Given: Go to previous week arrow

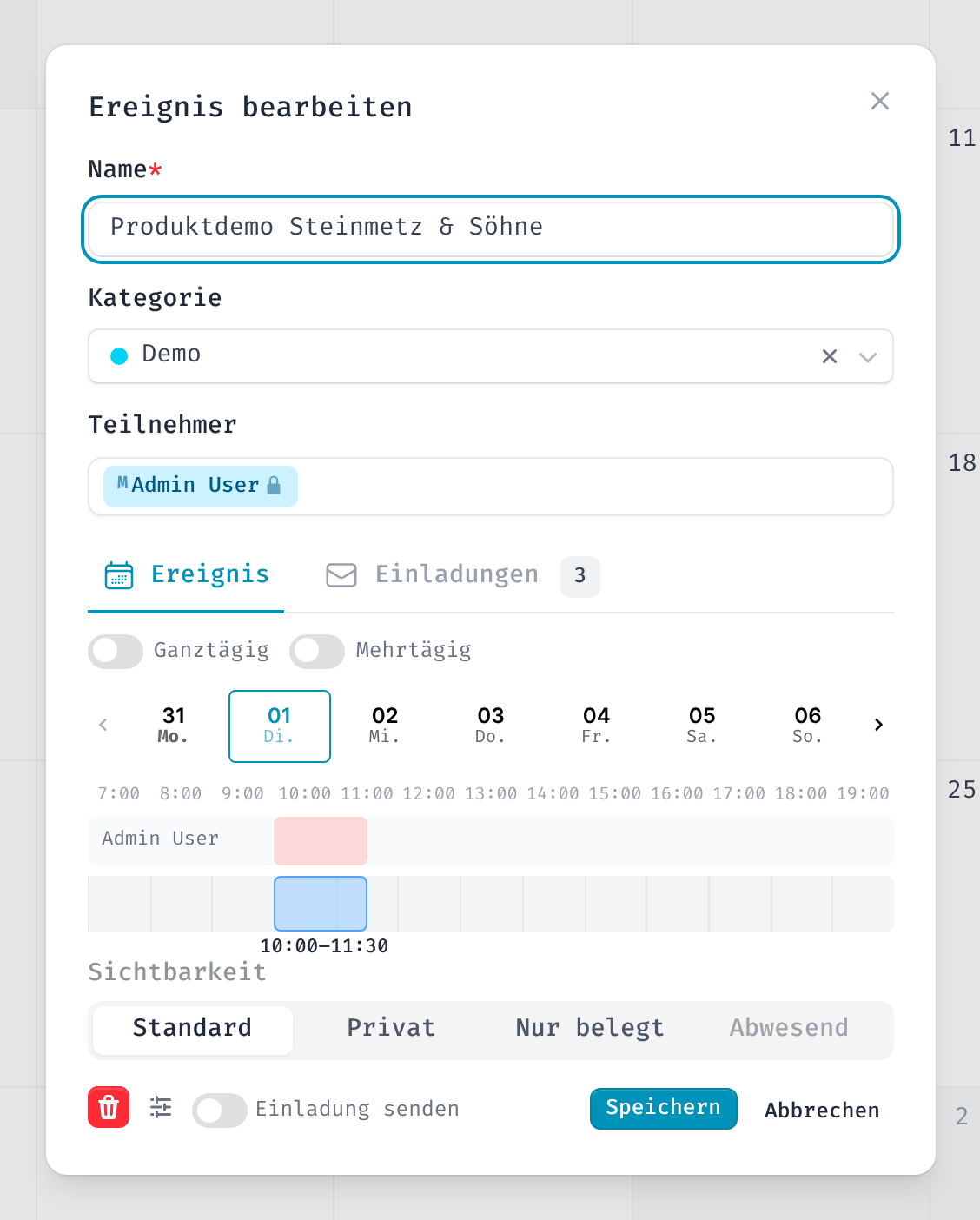Looking at the screenshot, I should tap(103, 725).
